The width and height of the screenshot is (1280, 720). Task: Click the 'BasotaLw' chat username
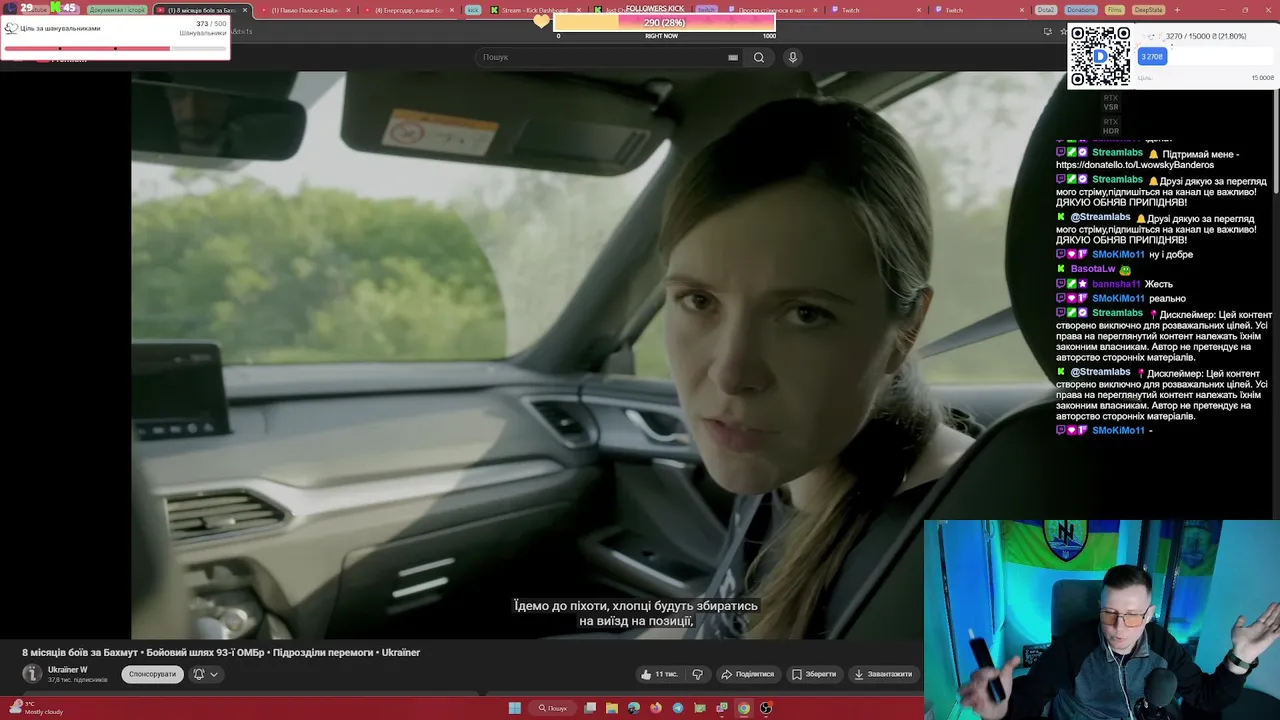(1092, 269)
